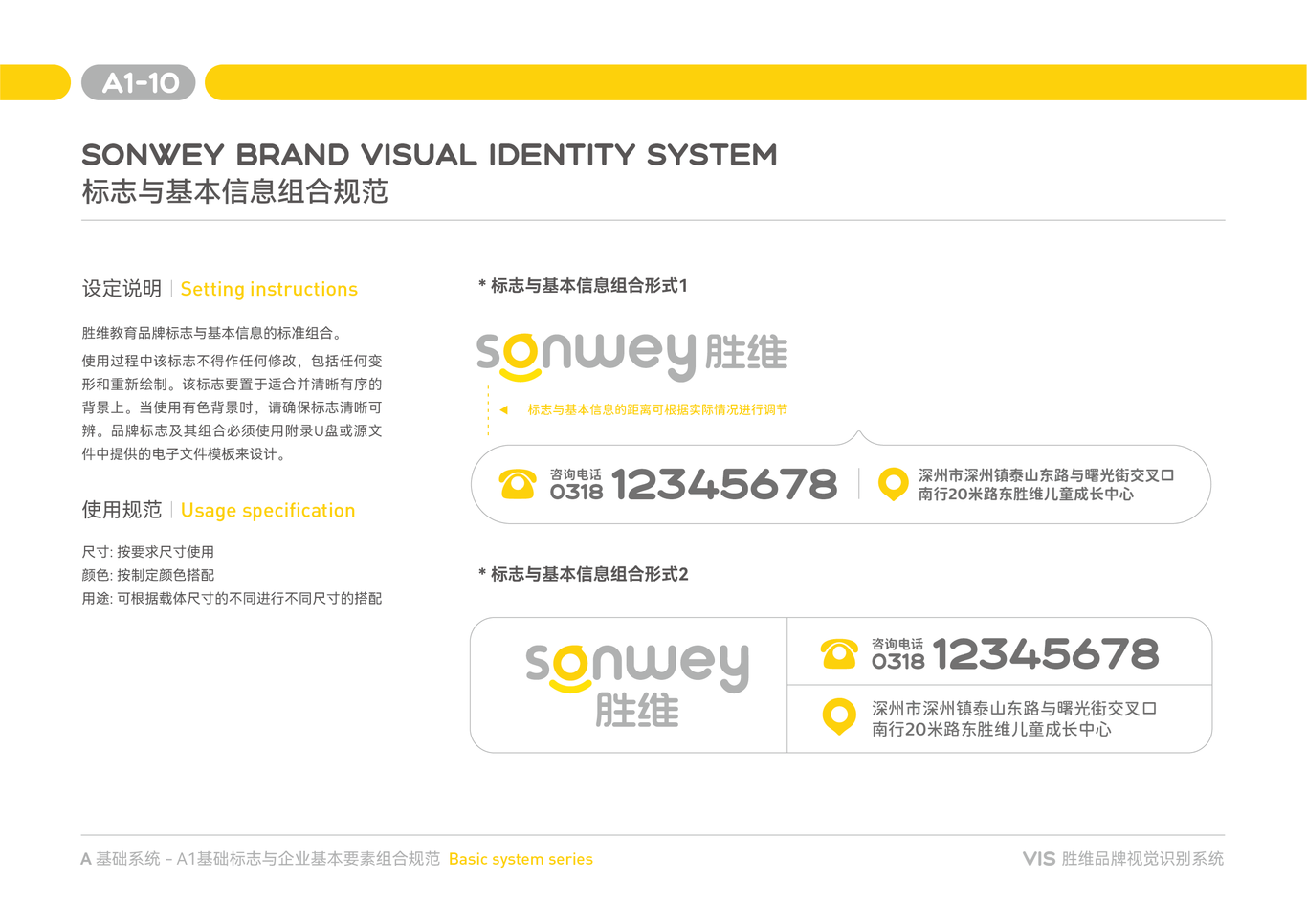The height and width of the screenshot is (924, 1307).
Task: Click the 用途 usage description line
Action: 232,598
